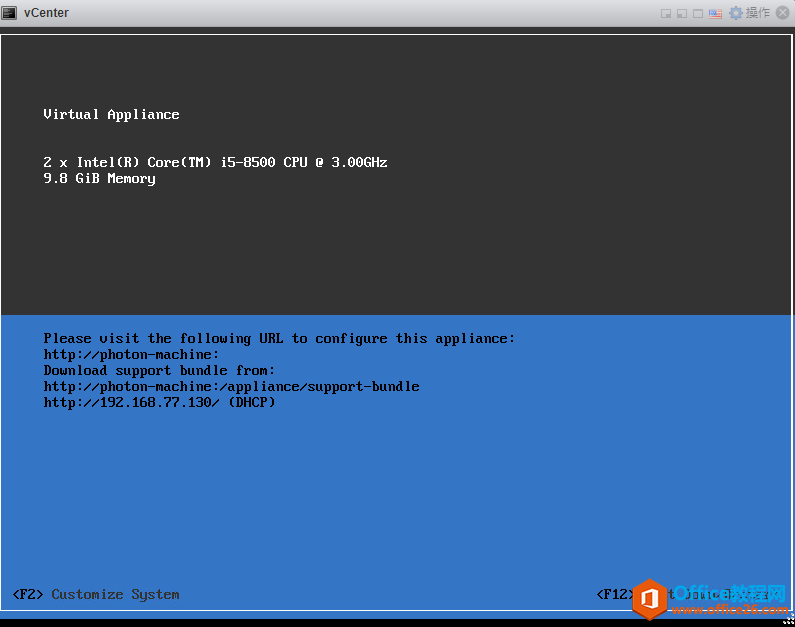Click the Intel Core i5-8500 CPU line
The image size is (795, 627).
pyautogui.click(x=215, y=162)
